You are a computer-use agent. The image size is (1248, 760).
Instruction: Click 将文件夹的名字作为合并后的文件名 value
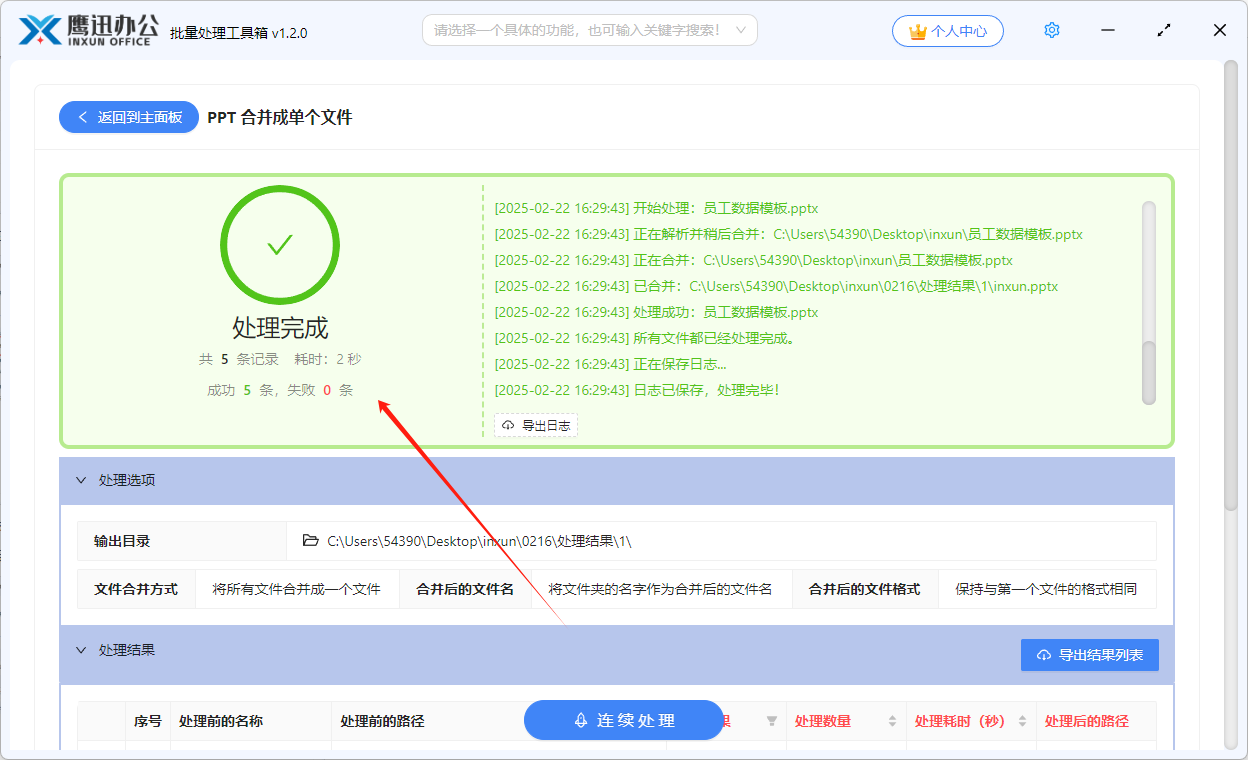click(660, 589)
